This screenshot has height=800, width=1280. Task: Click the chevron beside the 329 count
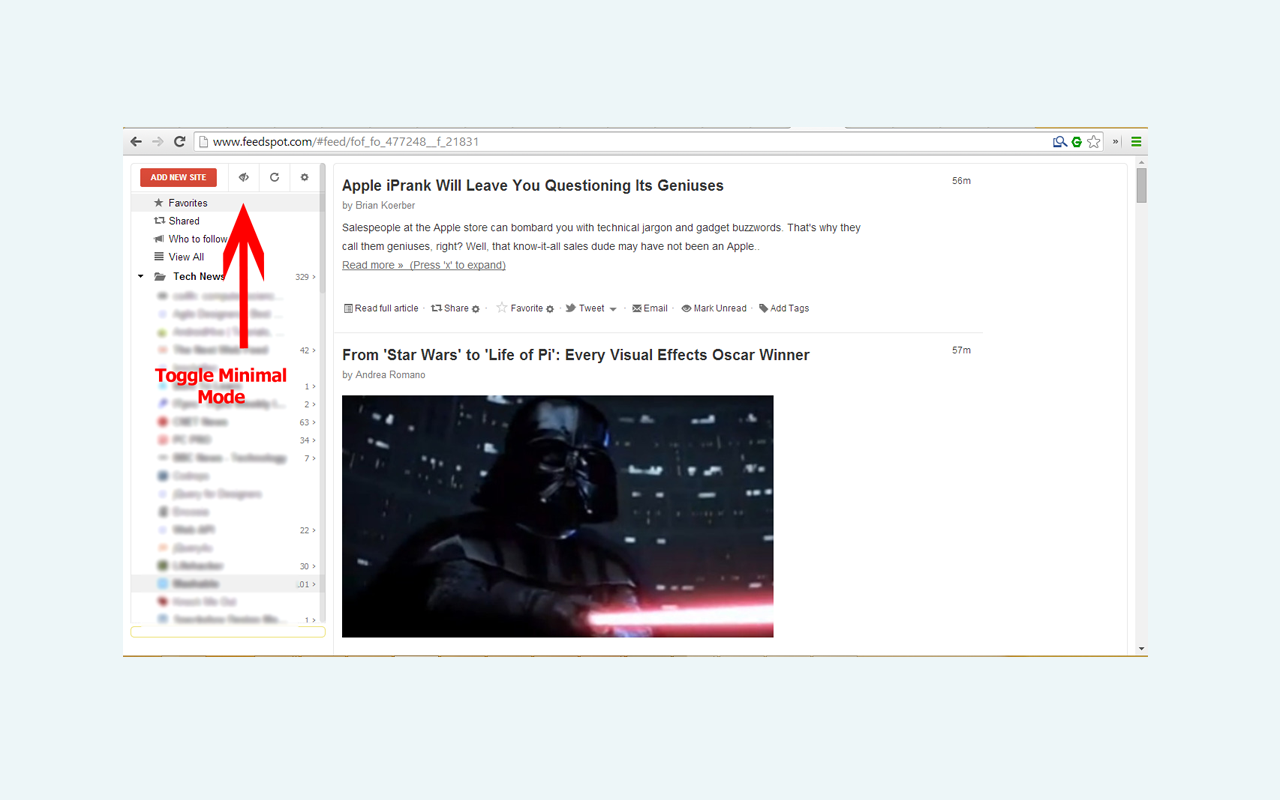(314, 277)
